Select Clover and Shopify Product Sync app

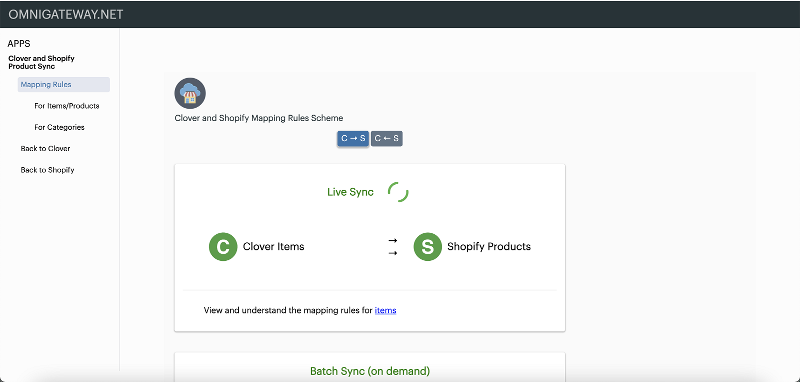pos(41,62)
